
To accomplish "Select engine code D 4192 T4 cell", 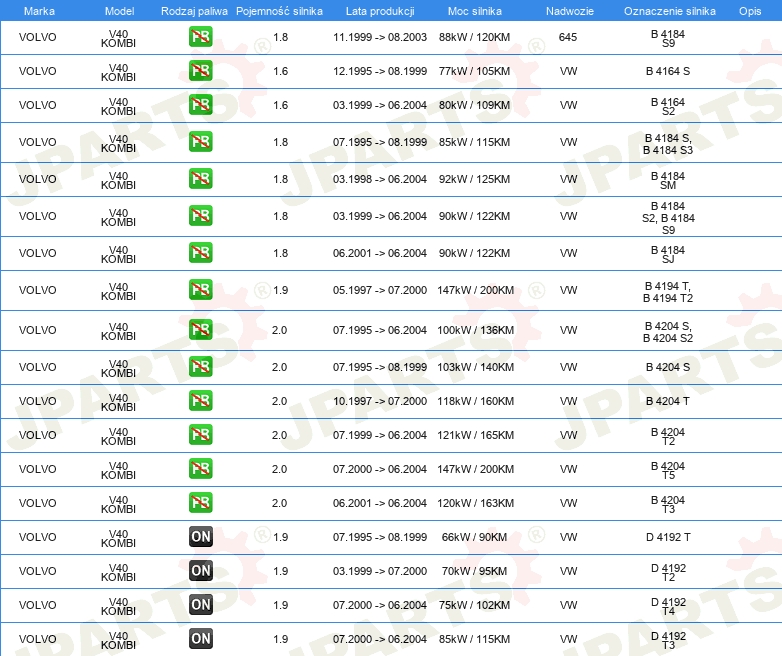I will point(668,606).
